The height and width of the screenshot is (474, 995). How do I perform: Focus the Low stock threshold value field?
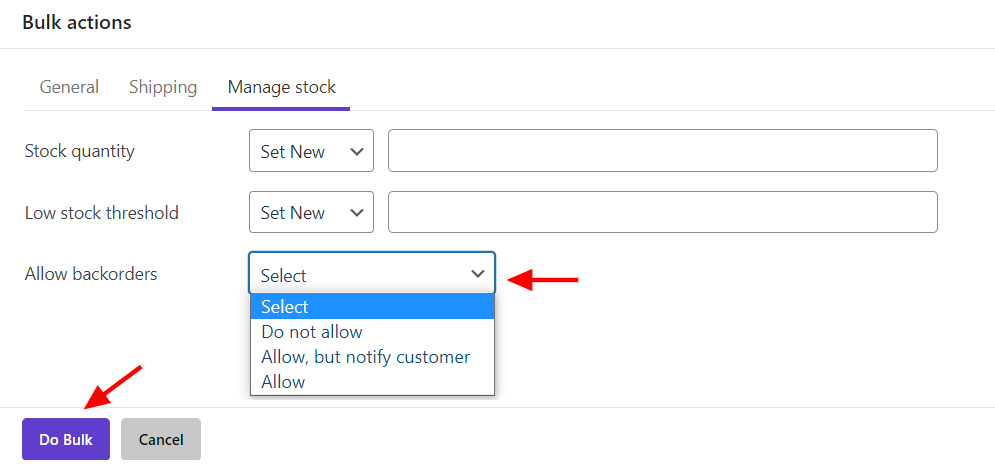click(662, 212)
